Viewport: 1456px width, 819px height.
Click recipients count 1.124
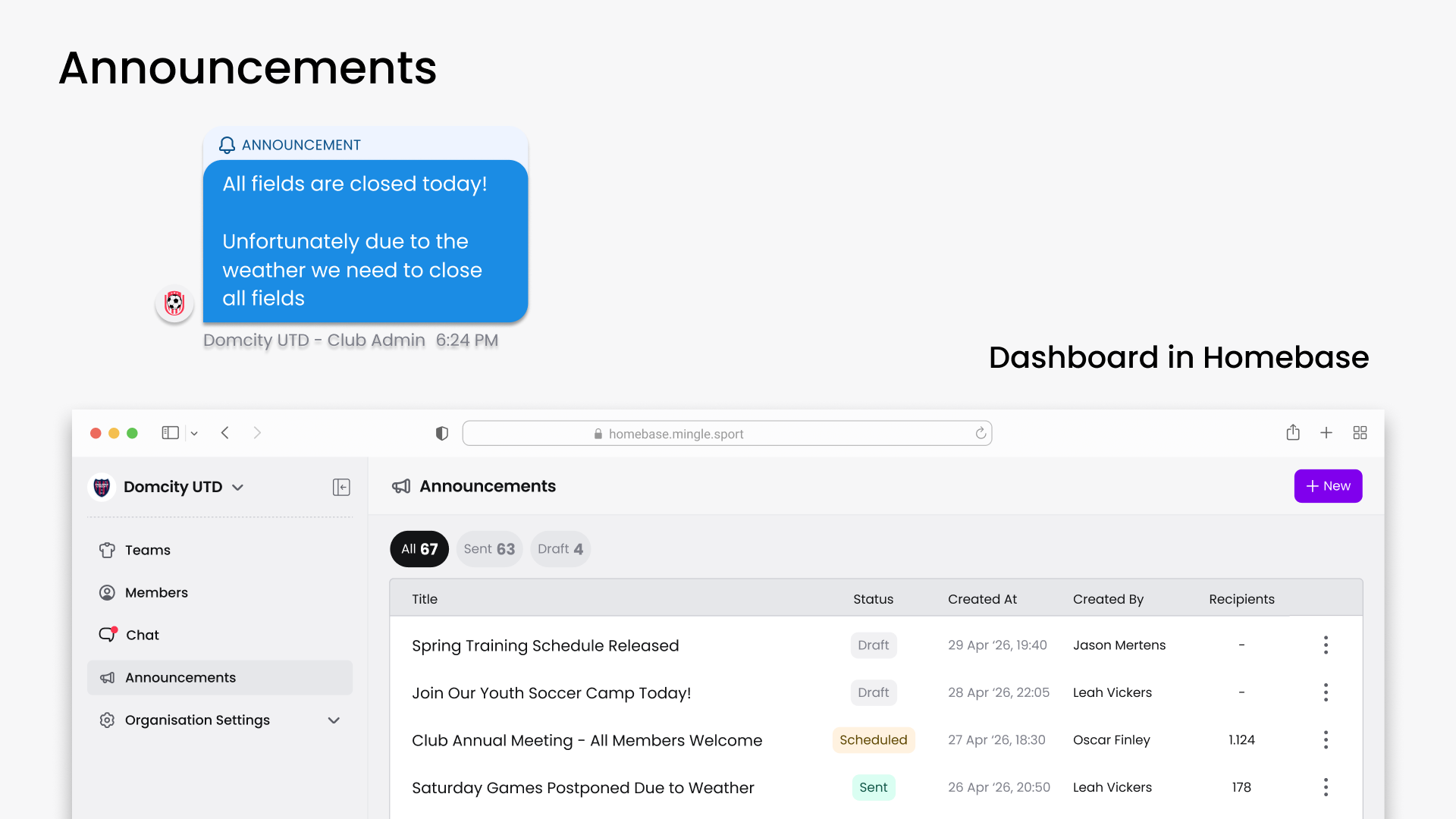1241,740
